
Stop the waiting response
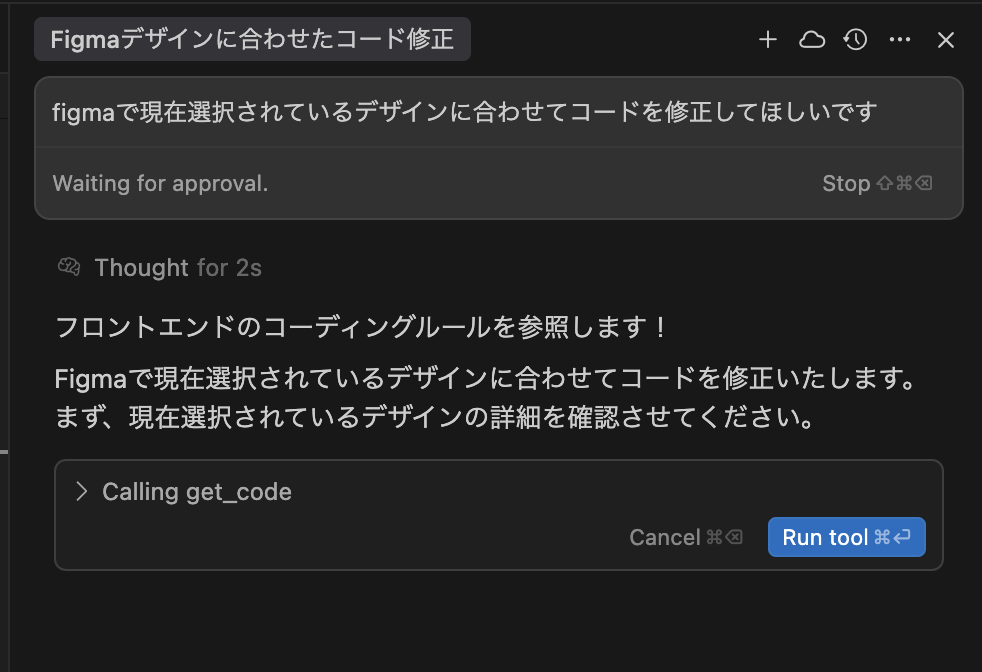coord(846,183)
